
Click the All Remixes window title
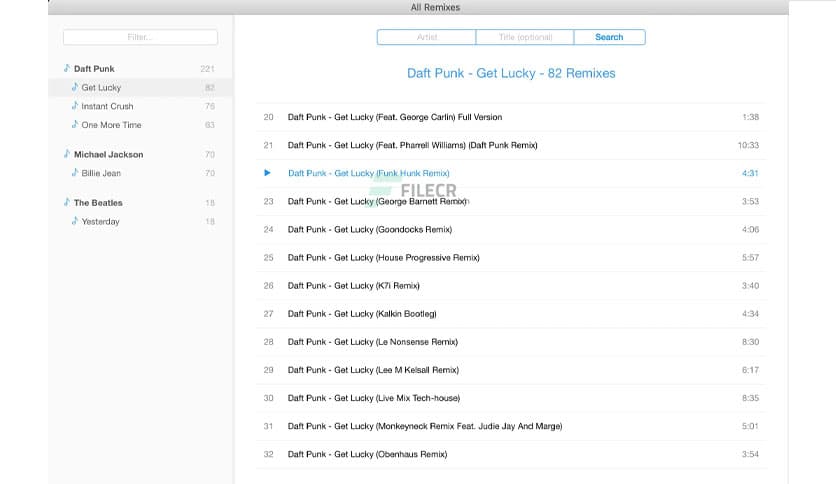pyautogui.click(x=435, y=7)
